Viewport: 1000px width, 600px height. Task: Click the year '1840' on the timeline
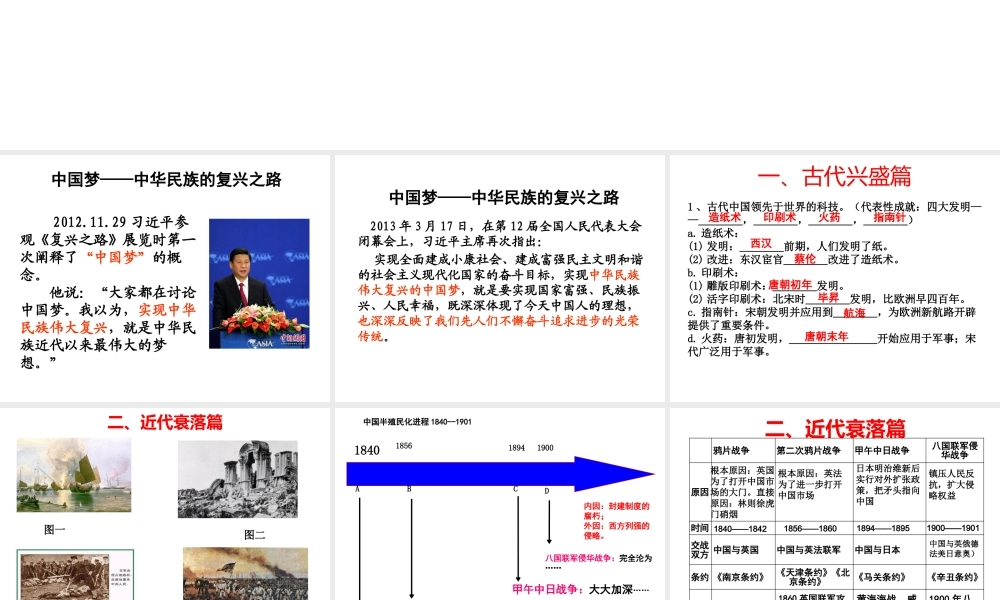[367, 450]
